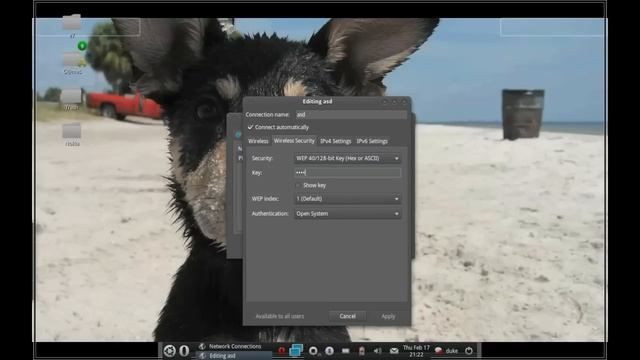Viewport: 640px width, 360px height.
Task: Open the duke user menu in the taskbar
Action: coord(446,351)
